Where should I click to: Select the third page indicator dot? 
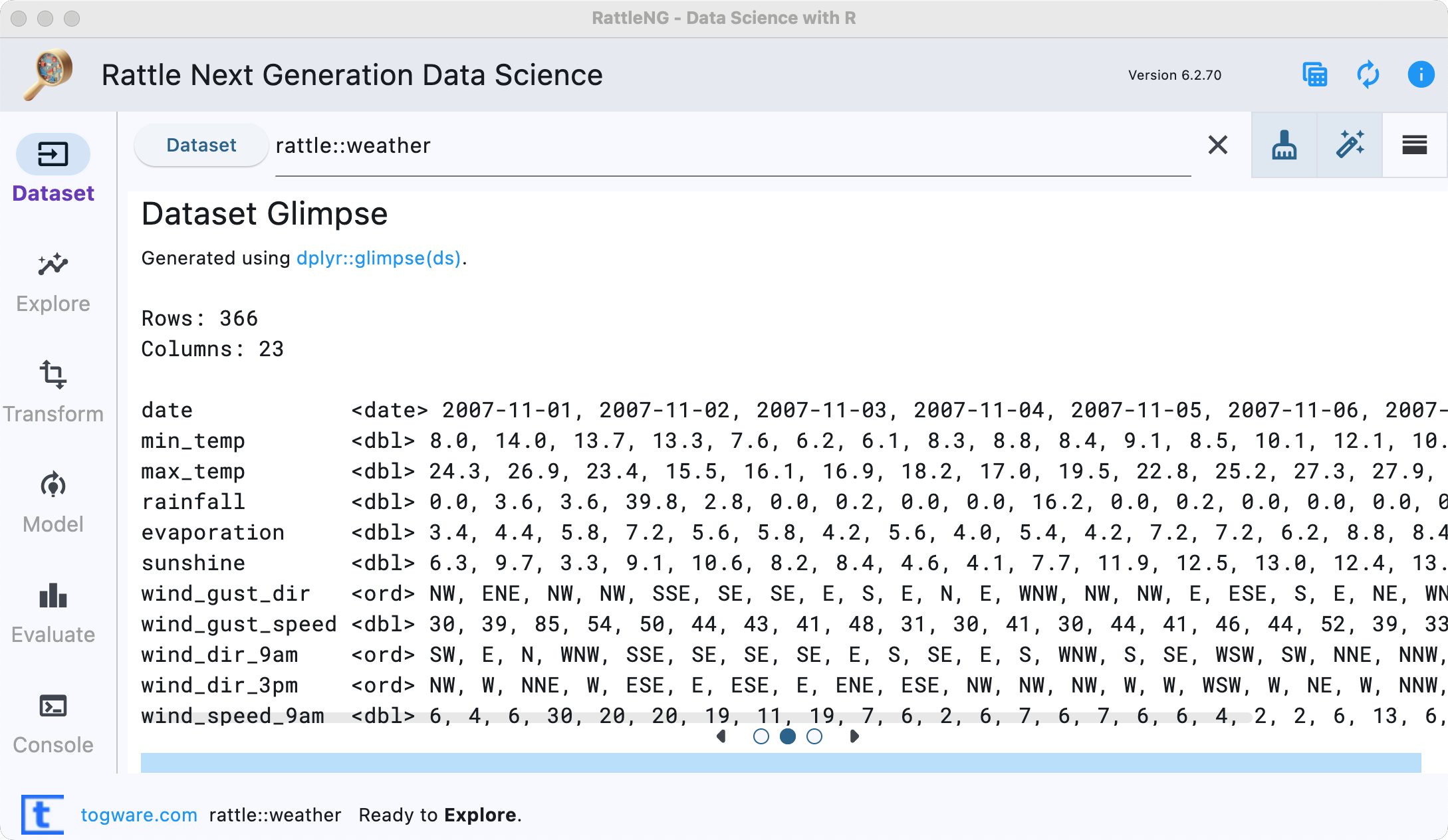(x=814, y=736)
